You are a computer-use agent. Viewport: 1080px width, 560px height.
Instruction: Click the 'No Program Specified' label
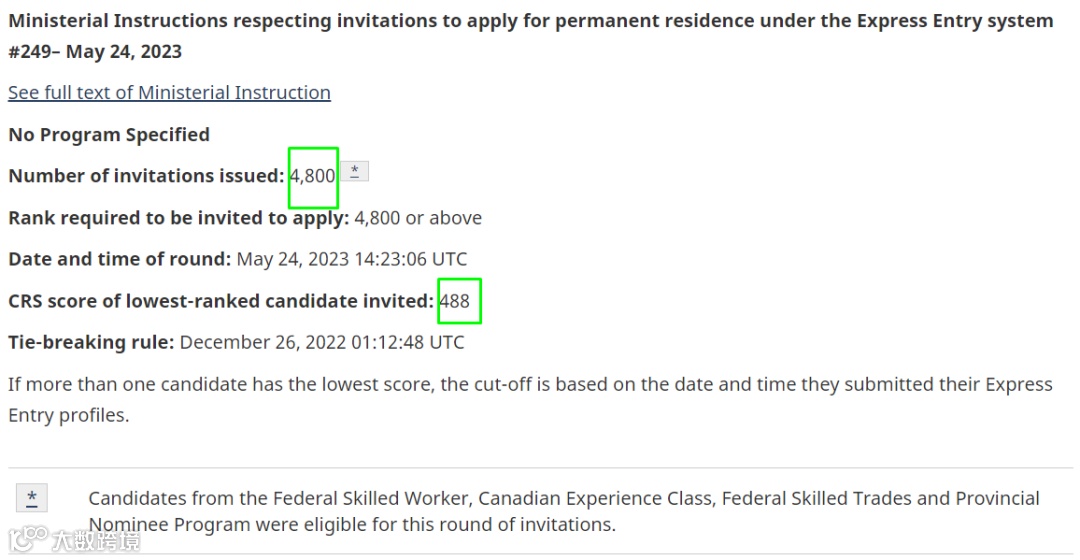(109, 134)
